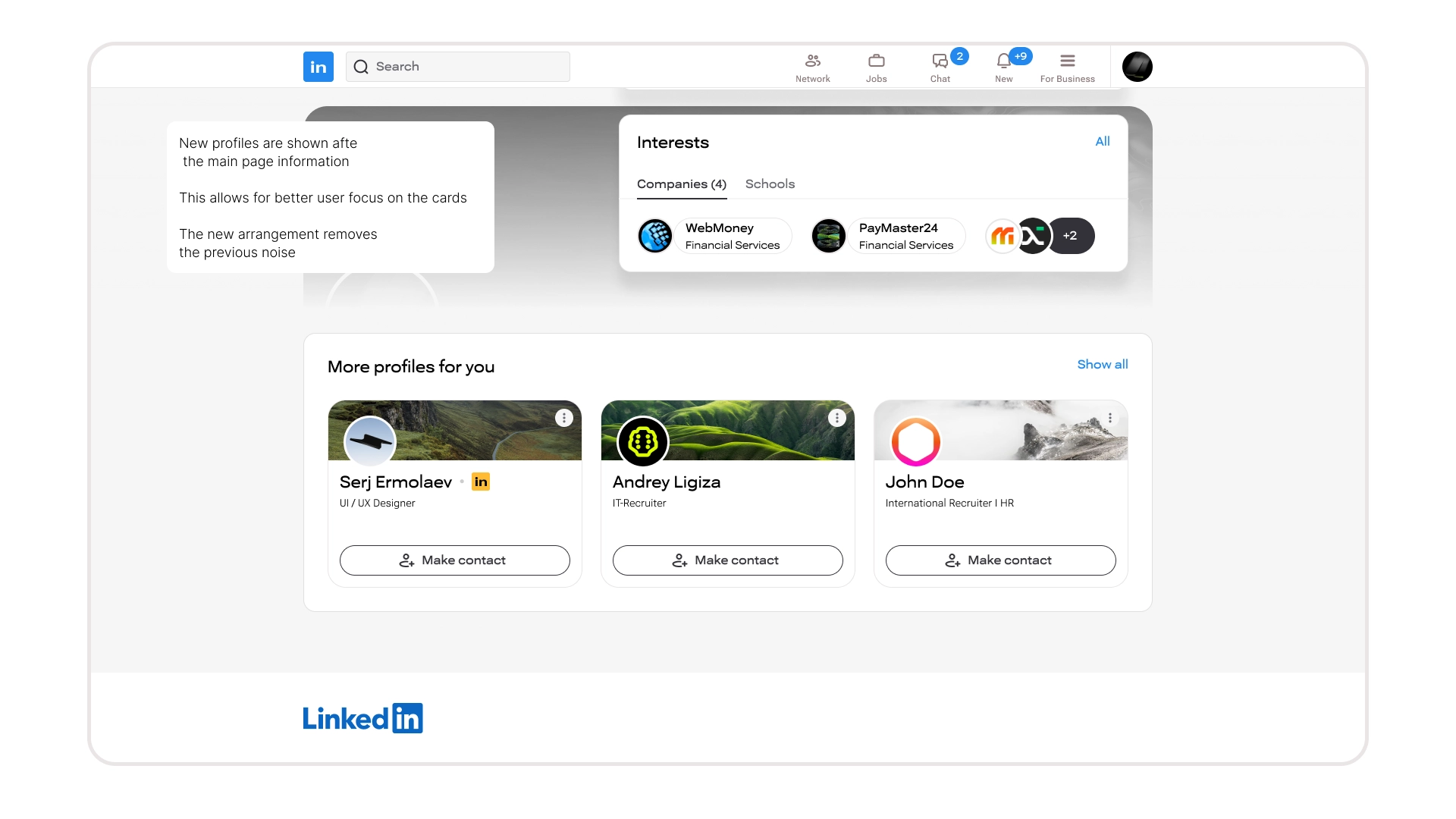Open options menu on Serj Ermolaev card
Viewport: 1456px width, 819px height.
[563, 418]
